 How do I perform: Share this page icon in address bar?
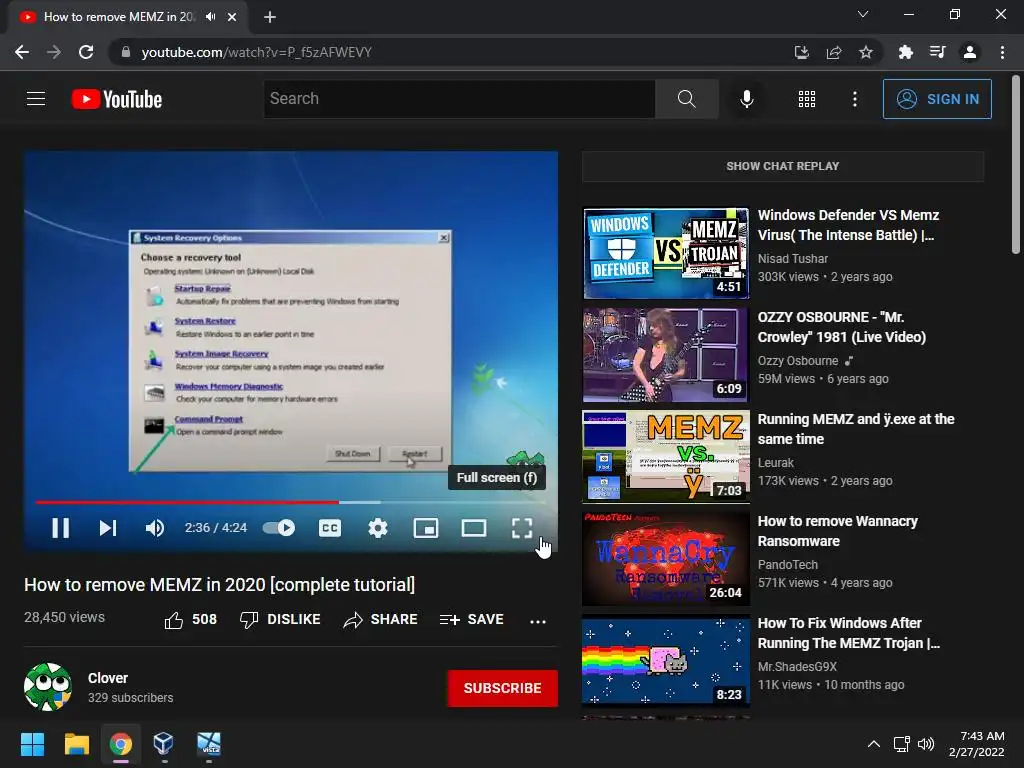tap(834, 52)
